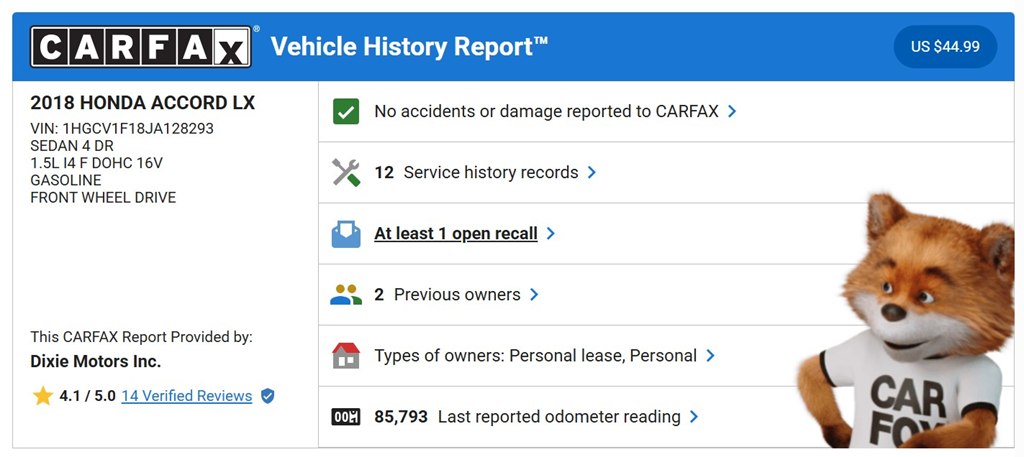Expand the open recall chevron

(551, 234)
